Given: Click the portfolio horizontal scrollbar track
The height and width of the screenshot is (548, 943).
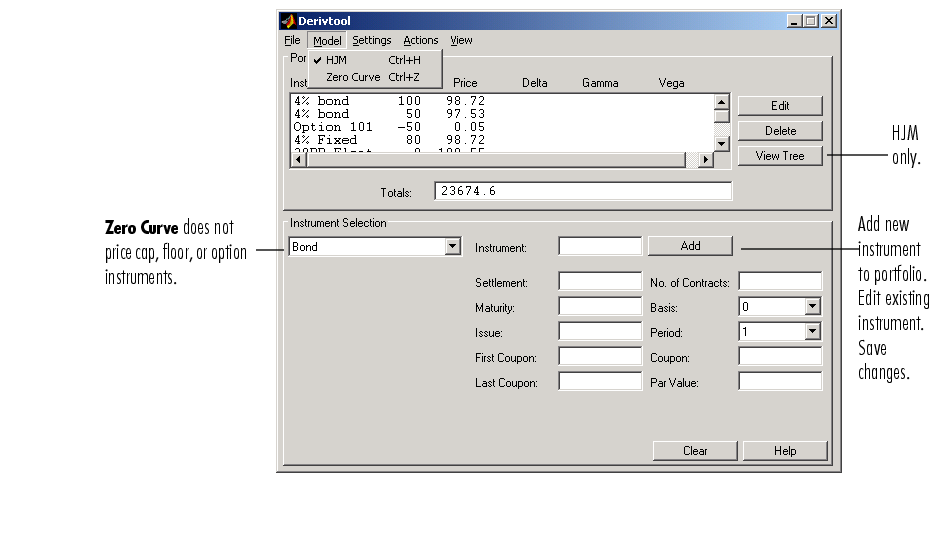Looking at the screenshot, I should pyautogui.click(x=692, y=159).
